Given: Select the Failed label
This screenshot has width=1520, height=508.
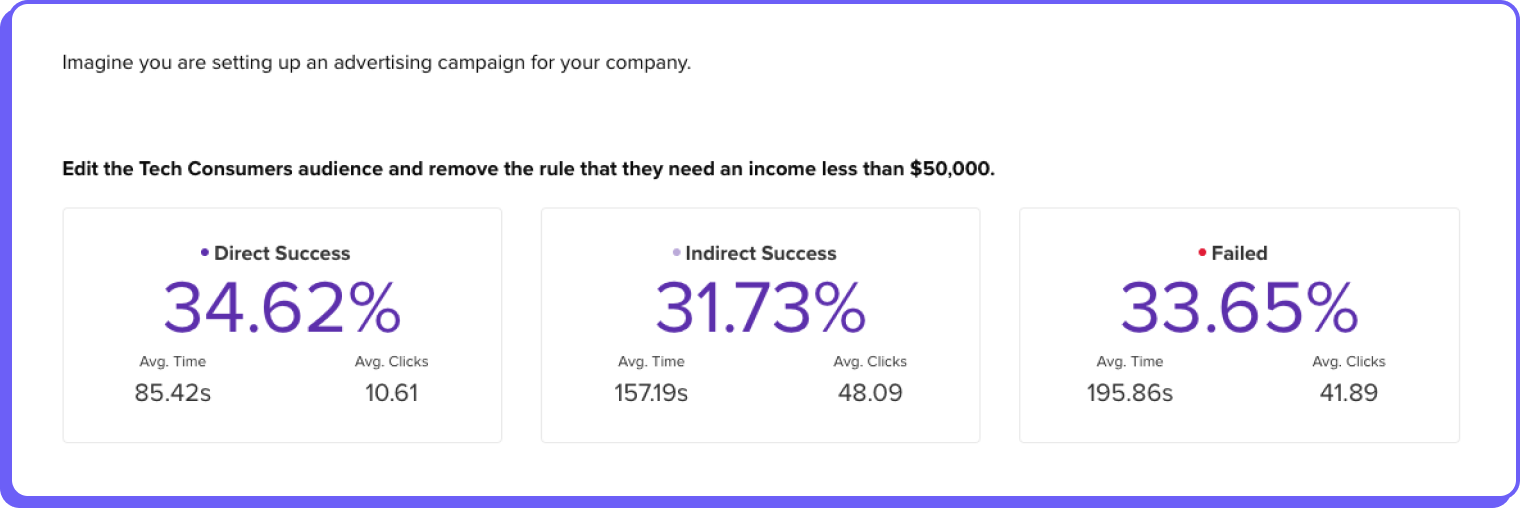Looking at the screenshot, I should coord(1239,253).
